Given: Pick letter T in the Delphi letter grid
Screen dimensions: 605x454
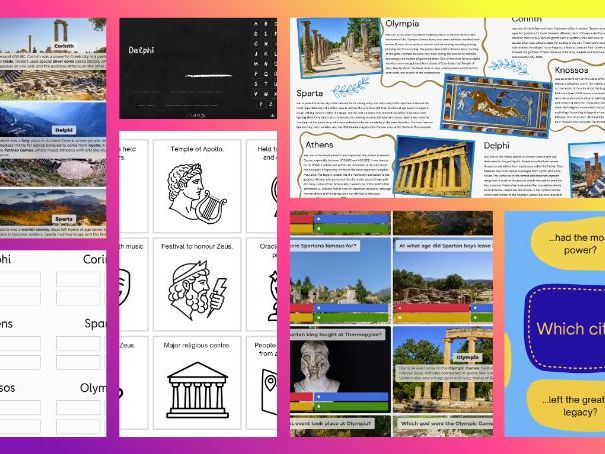Looking at the screenshot, I should pyautogui.click(x=266, y=84).
